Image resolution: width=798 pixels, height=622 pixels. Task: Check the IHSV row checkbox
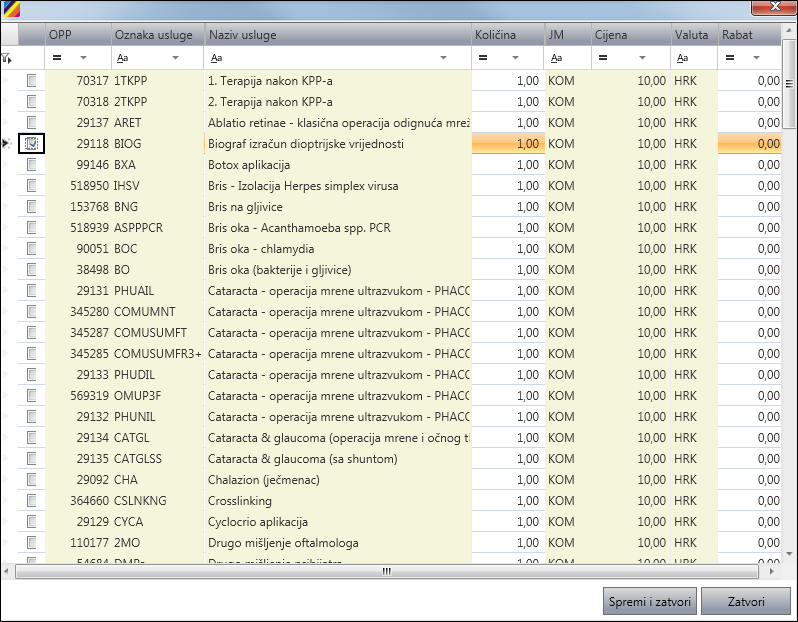click(32, 186)
